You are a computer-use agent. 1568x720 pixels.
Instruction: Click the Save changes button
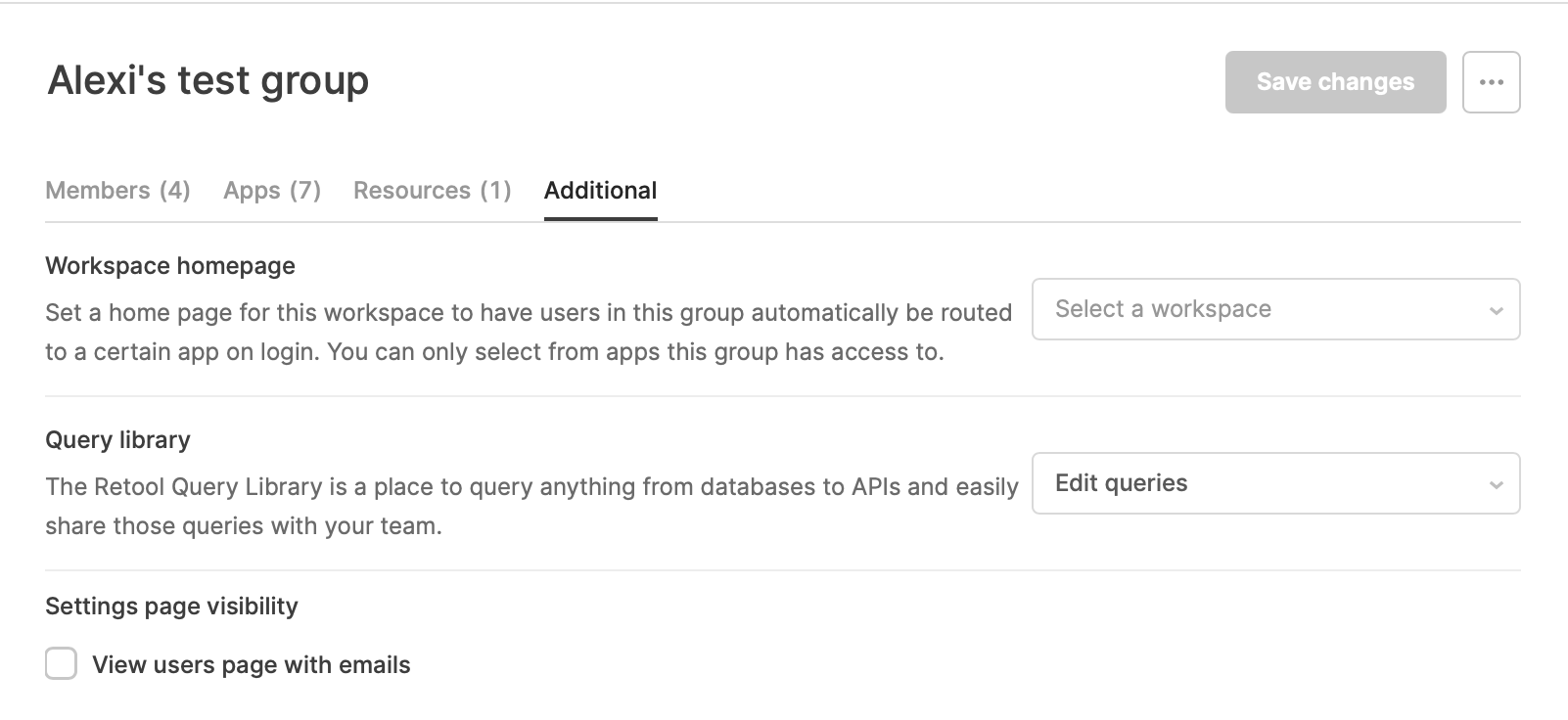1335,82
